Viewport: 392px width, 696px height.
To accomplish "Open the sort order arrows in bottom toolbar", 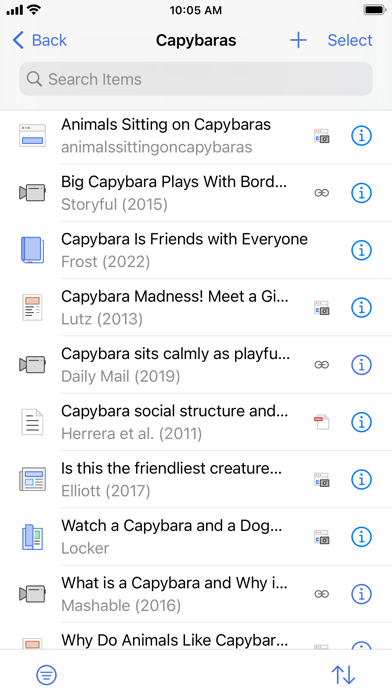I will coord(343,675).
